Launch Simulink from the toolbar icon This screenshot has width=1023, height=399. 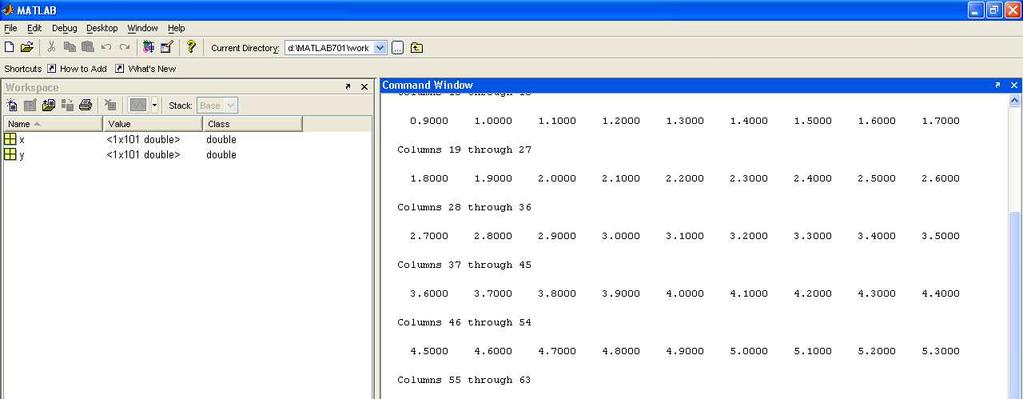tap(149, 47)
